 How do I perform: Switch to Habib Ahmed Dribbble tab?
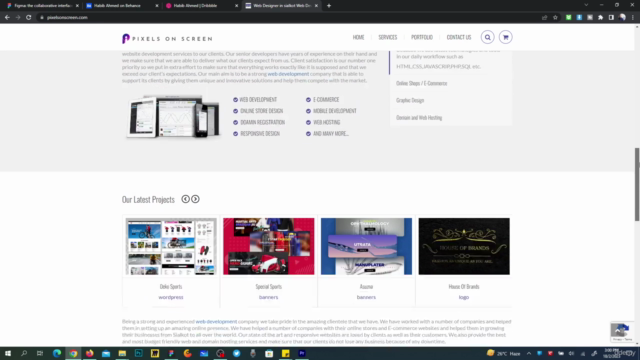[196, 6]
